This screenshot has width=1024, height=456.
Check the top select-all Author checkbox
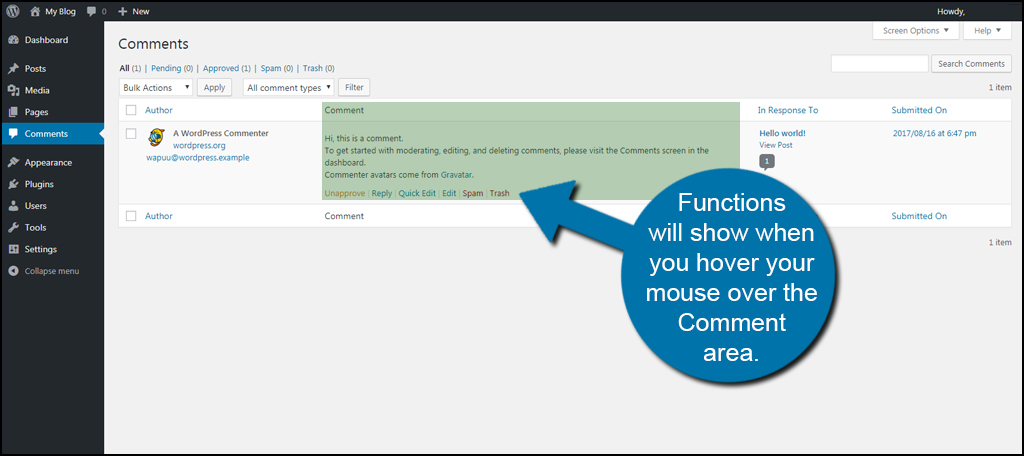[131, 110]
